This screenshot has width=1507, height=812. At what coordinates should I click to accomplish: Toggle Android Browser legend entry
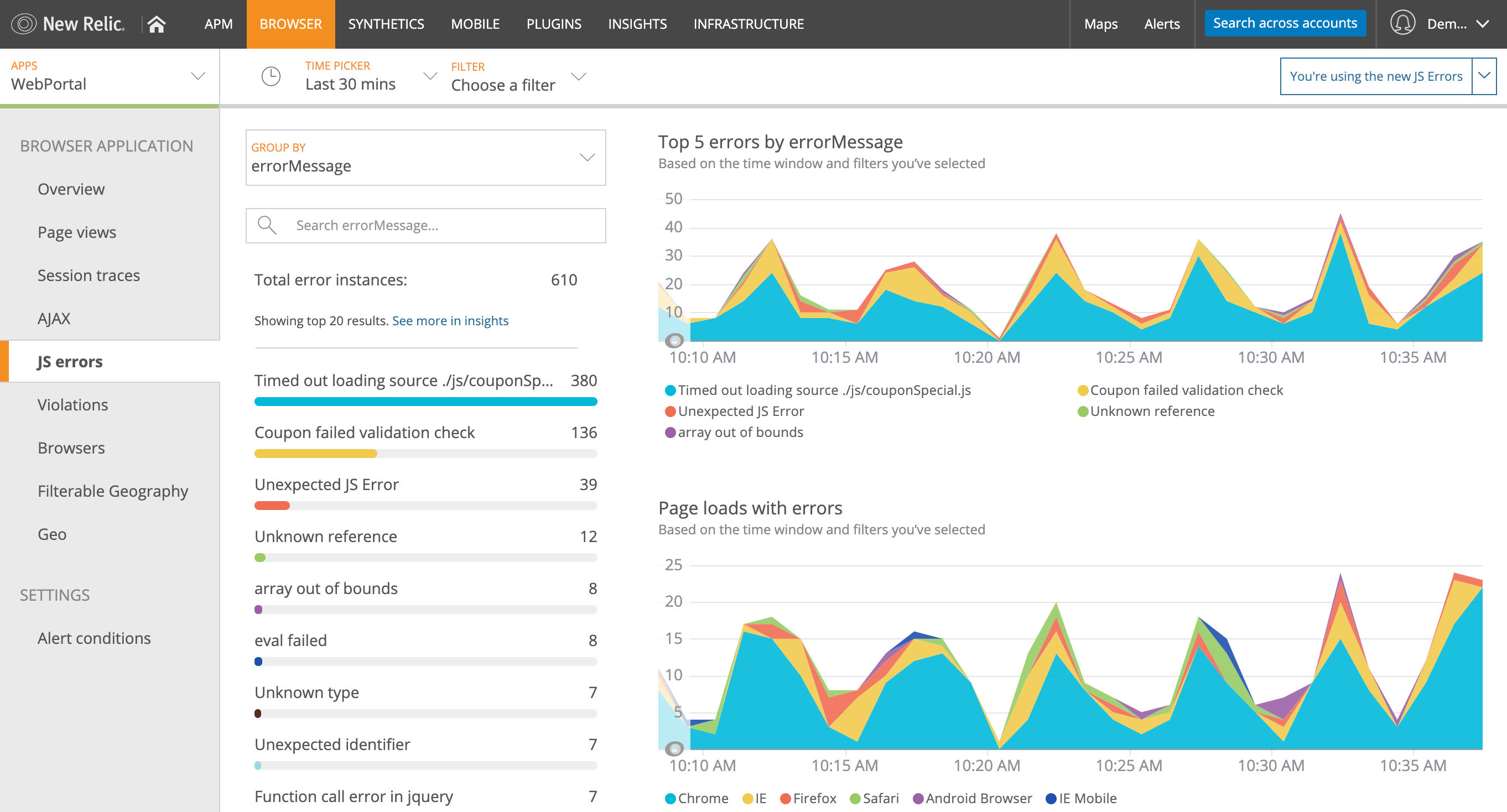point(972,798)
